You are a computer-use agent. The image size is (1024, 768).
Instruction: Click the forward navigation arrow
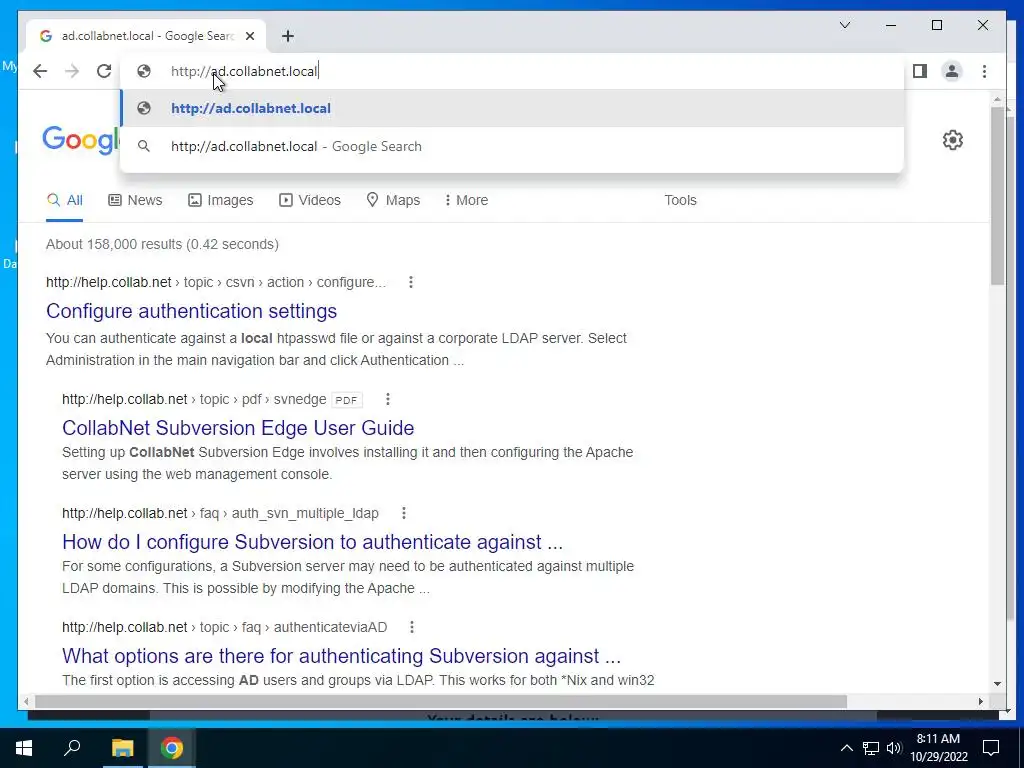tap(72, 71)
